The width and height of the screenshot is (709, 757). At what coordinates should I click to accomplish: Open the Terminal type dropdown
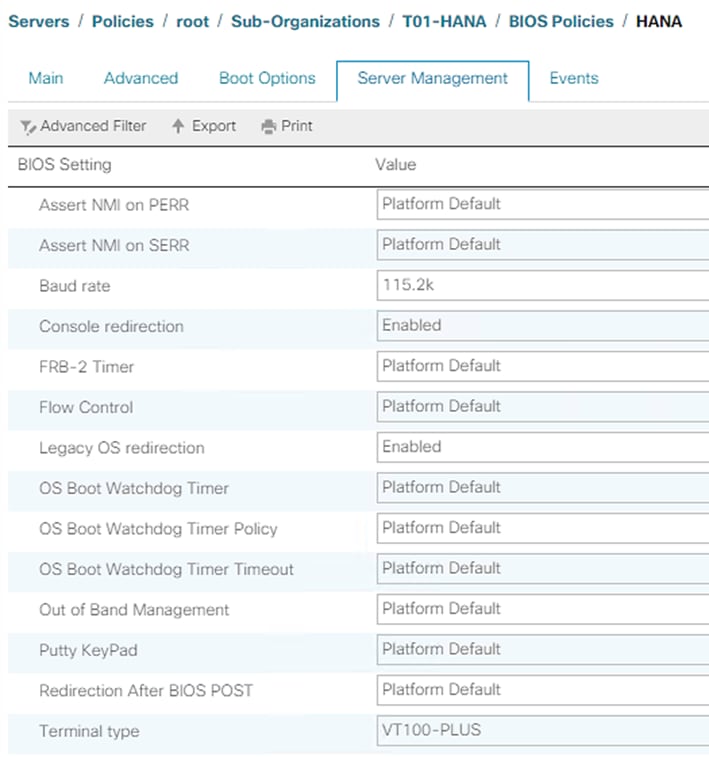click(542, 731)
